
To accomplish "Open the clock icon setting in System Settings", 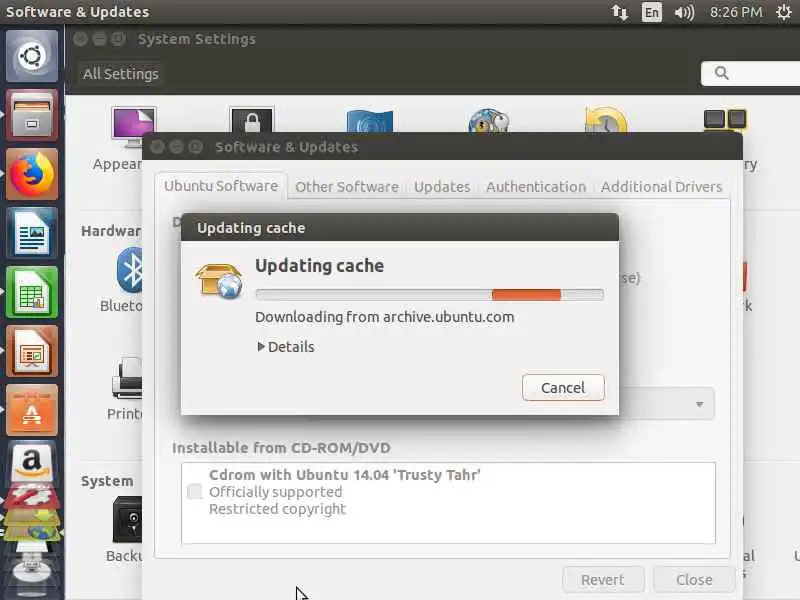I will coord(606,120).
